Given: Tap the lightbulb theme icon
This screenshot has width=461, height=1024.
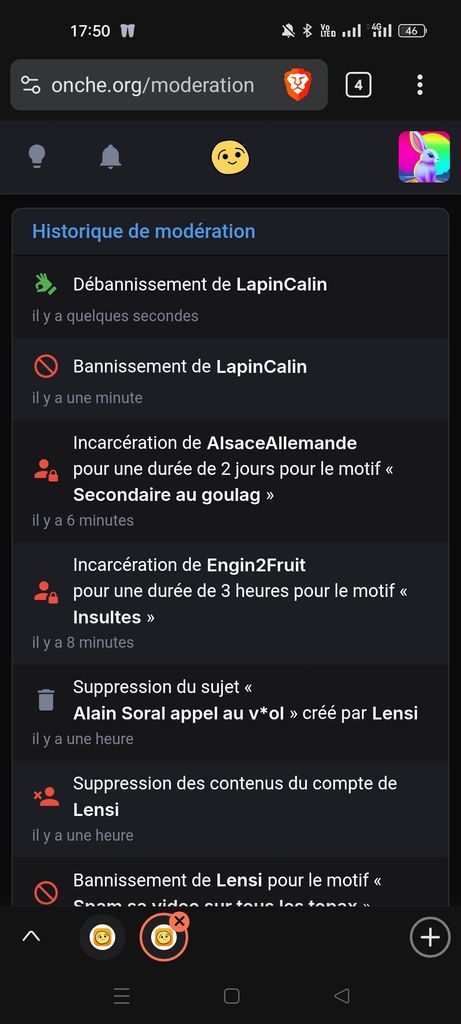Looking at the screenshot, I should [x=38, y=157].
